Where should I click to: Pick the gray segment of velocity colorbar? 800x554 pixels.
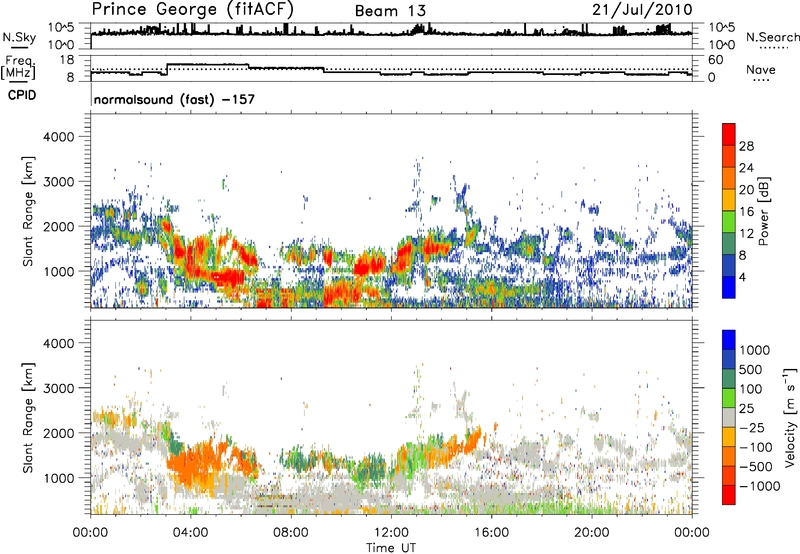click(x=729, y=417)
